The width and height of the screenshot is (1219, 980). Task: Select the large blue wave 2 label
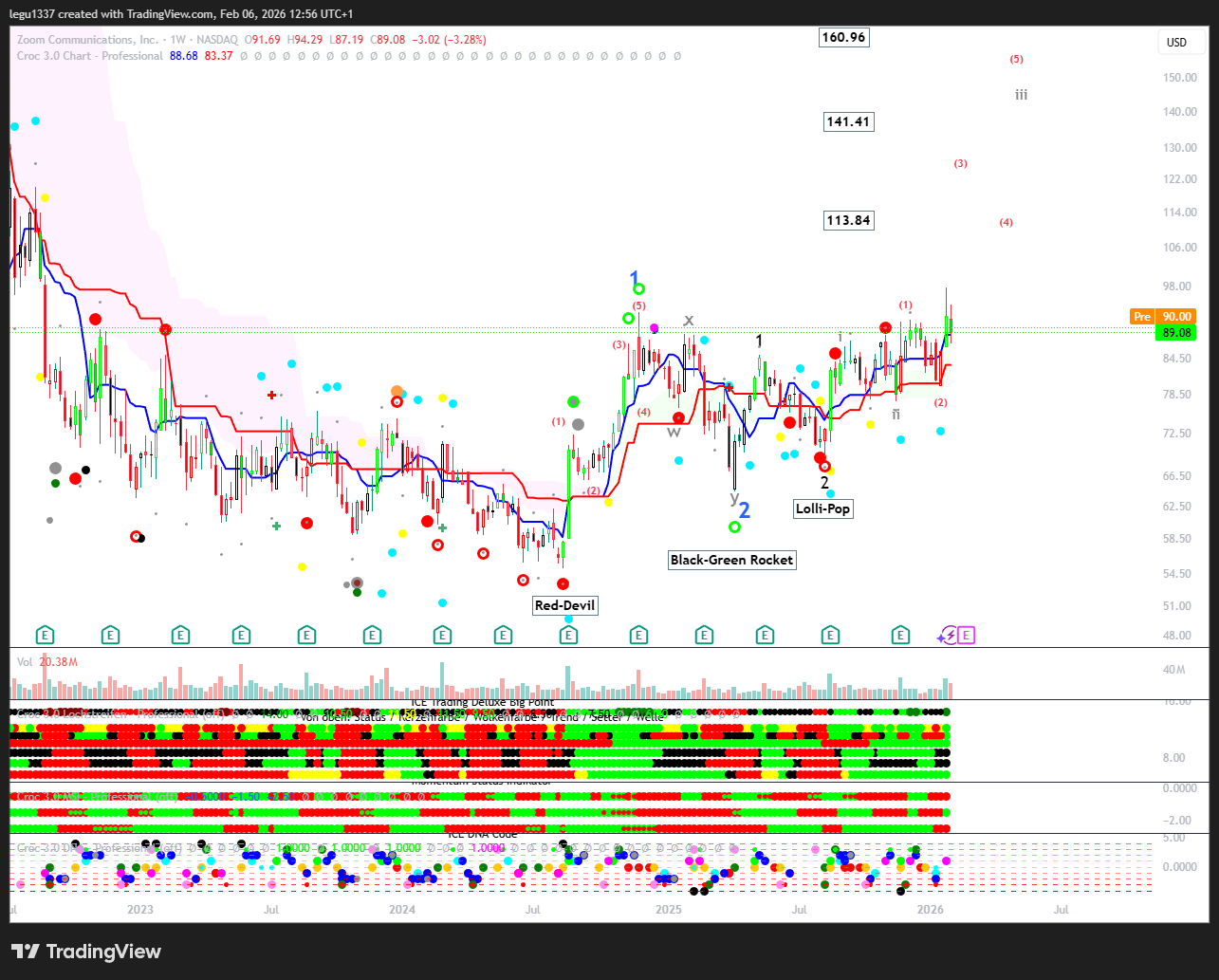[745, 510]
